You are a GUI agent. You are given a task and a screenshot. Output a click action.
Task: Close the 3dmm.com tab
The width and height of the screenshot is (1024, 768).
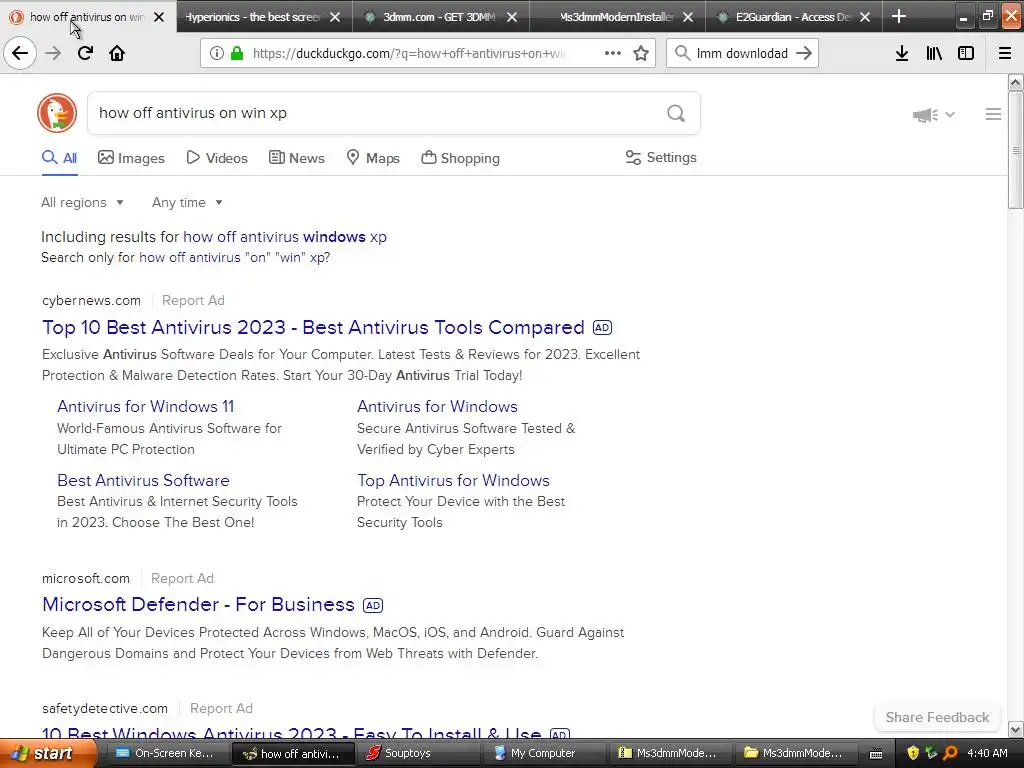[512, 17]
